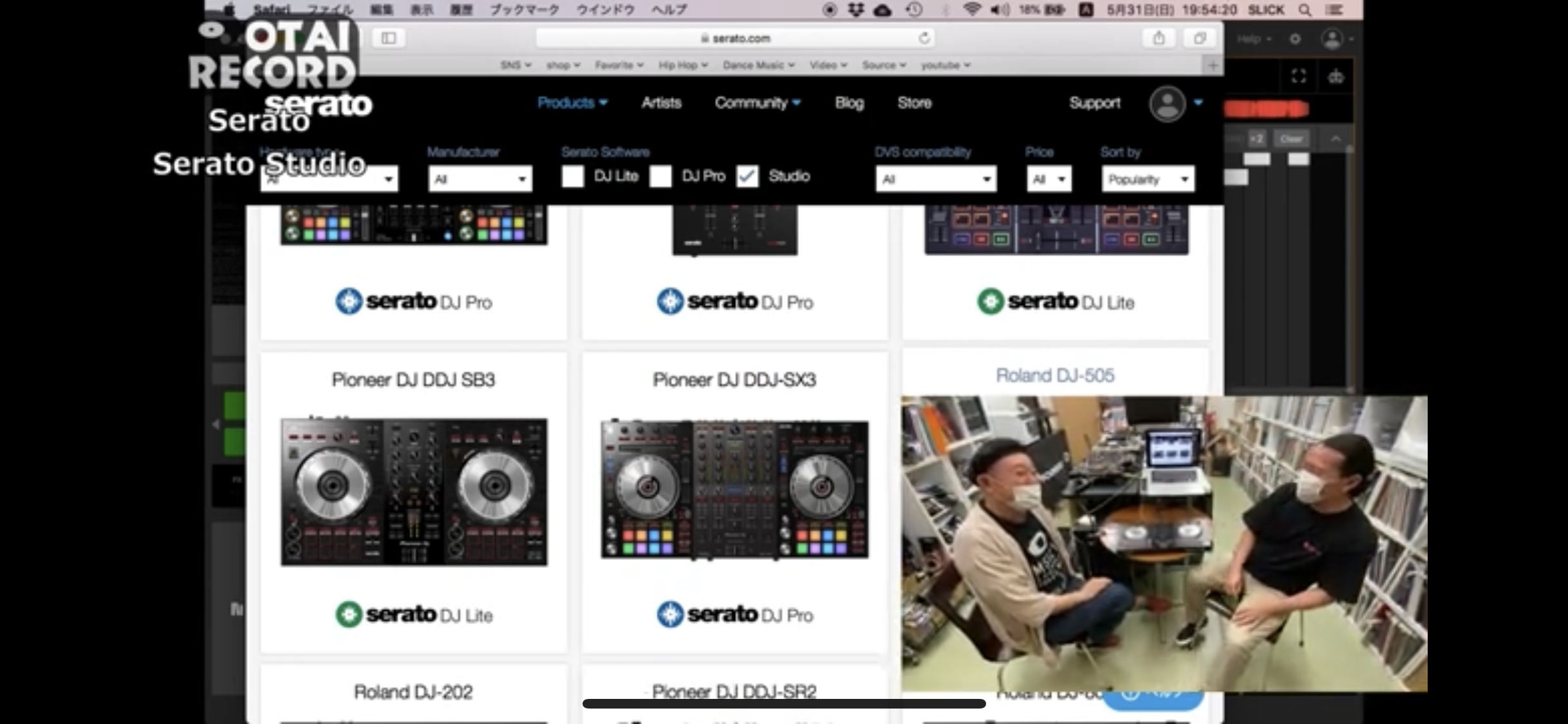Screen dimensions: 1568x724
Task: Click the SLICK user name in menu bar
Action: coord(1266,10)
